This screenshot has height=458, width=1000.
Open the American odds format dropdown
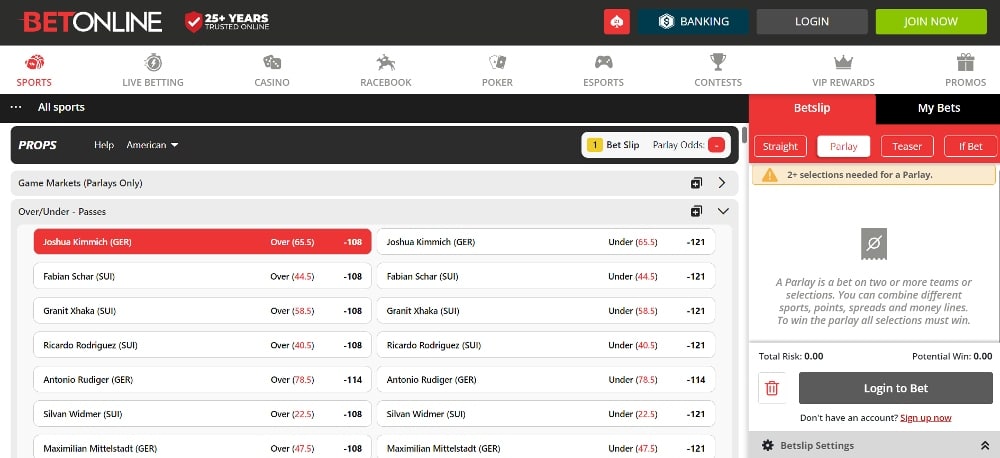(152, 145)
